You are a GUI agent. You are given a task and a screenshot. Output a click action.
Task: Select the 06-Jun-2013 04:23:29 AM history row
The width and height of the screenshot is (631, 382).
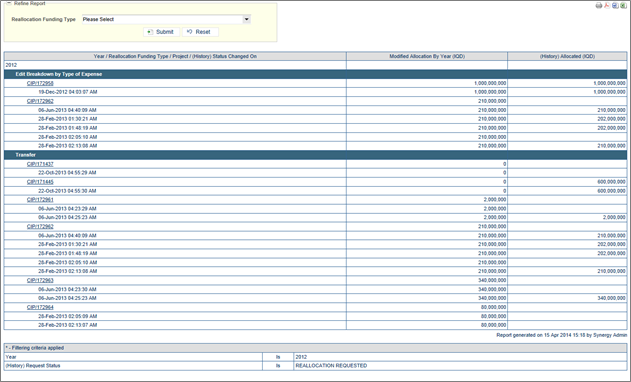click(316, 209)
